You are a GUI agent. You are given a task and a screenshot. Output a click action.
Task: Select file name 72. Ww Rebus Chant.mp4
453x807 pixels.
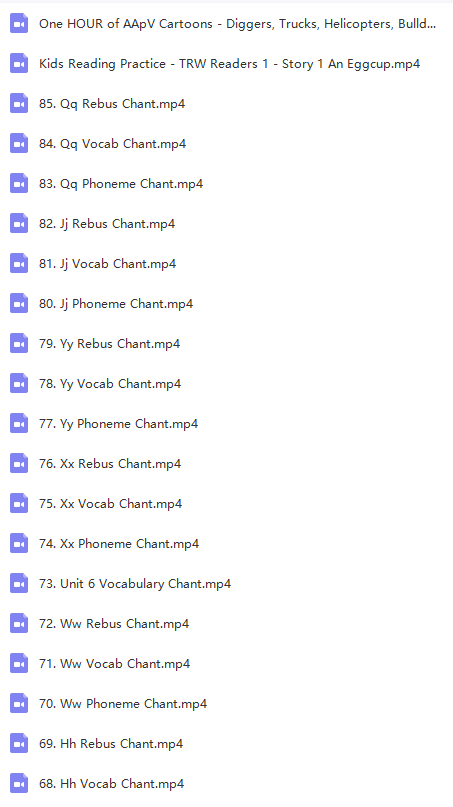(114, 624)
